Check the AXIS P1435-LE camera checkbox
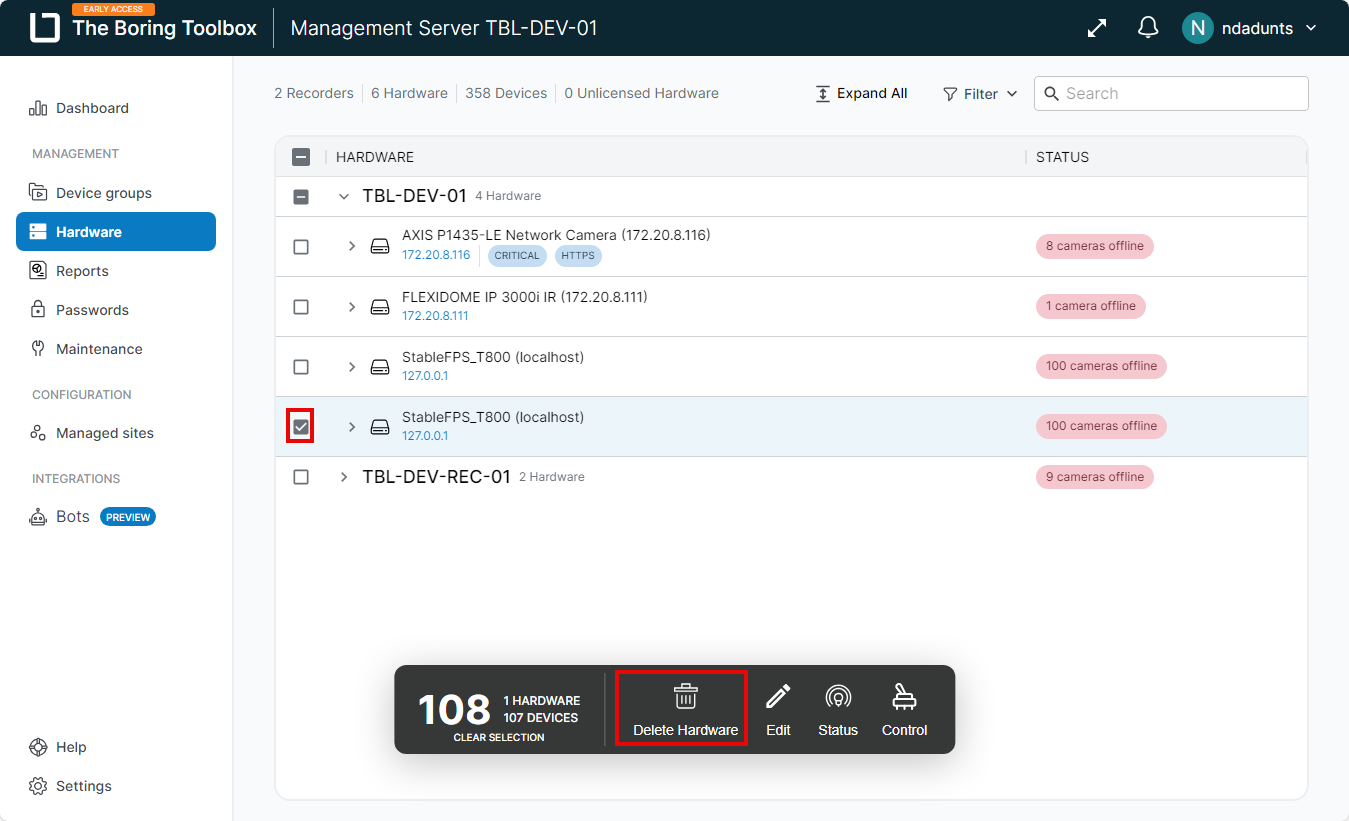 click(301, 247)
